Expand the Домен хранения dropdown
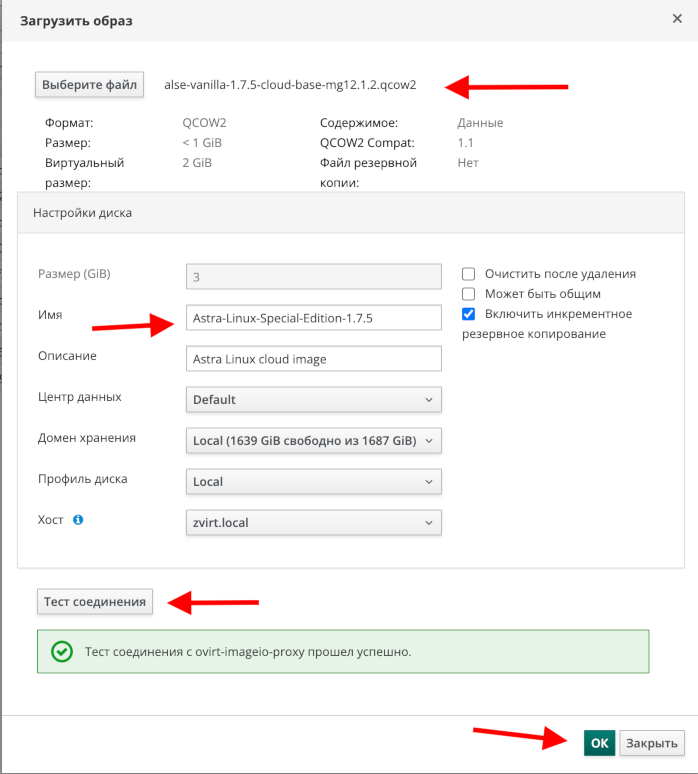 (313, 440)
